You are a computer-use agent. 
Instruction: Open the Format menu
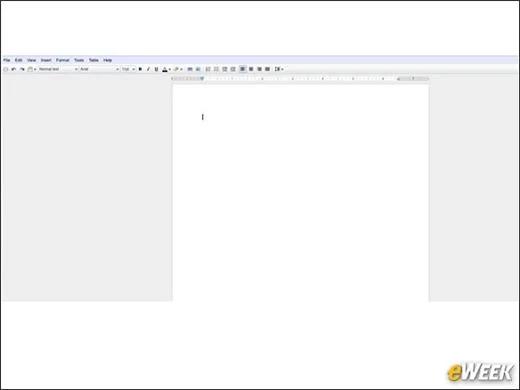click(62, 60)
